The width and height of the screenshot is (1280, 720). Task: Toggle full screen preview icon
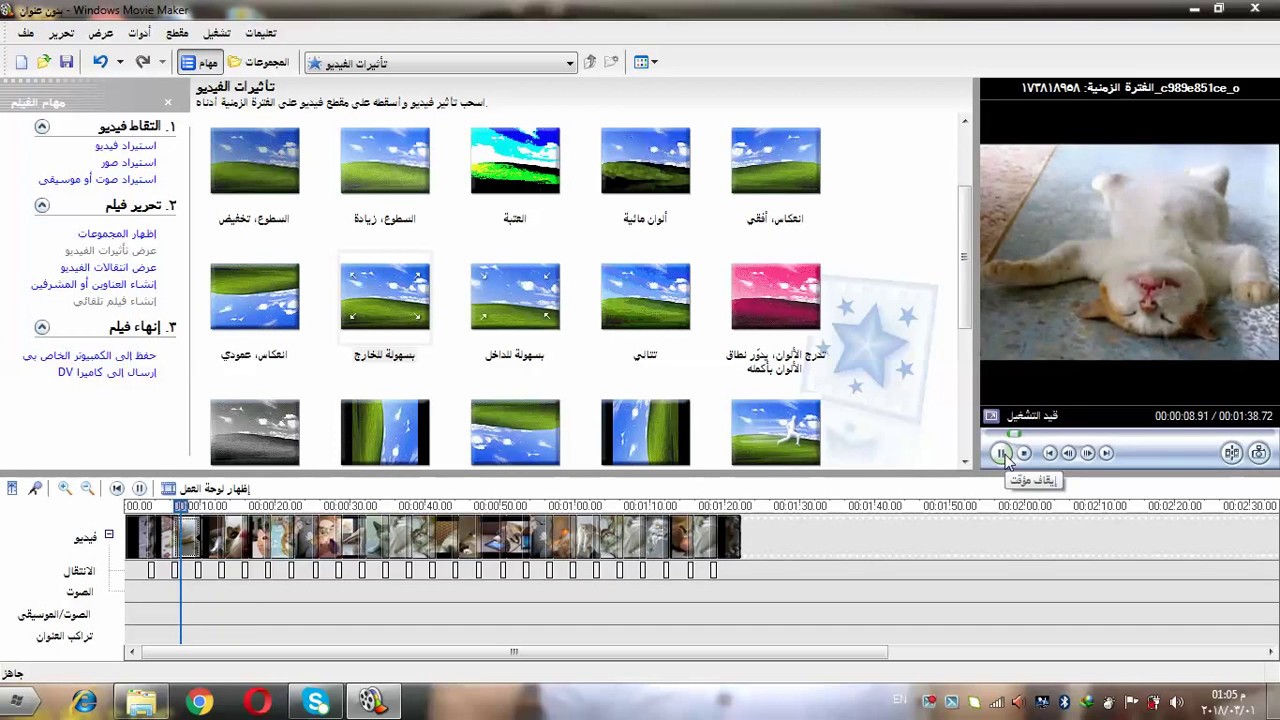click(991, 416)
